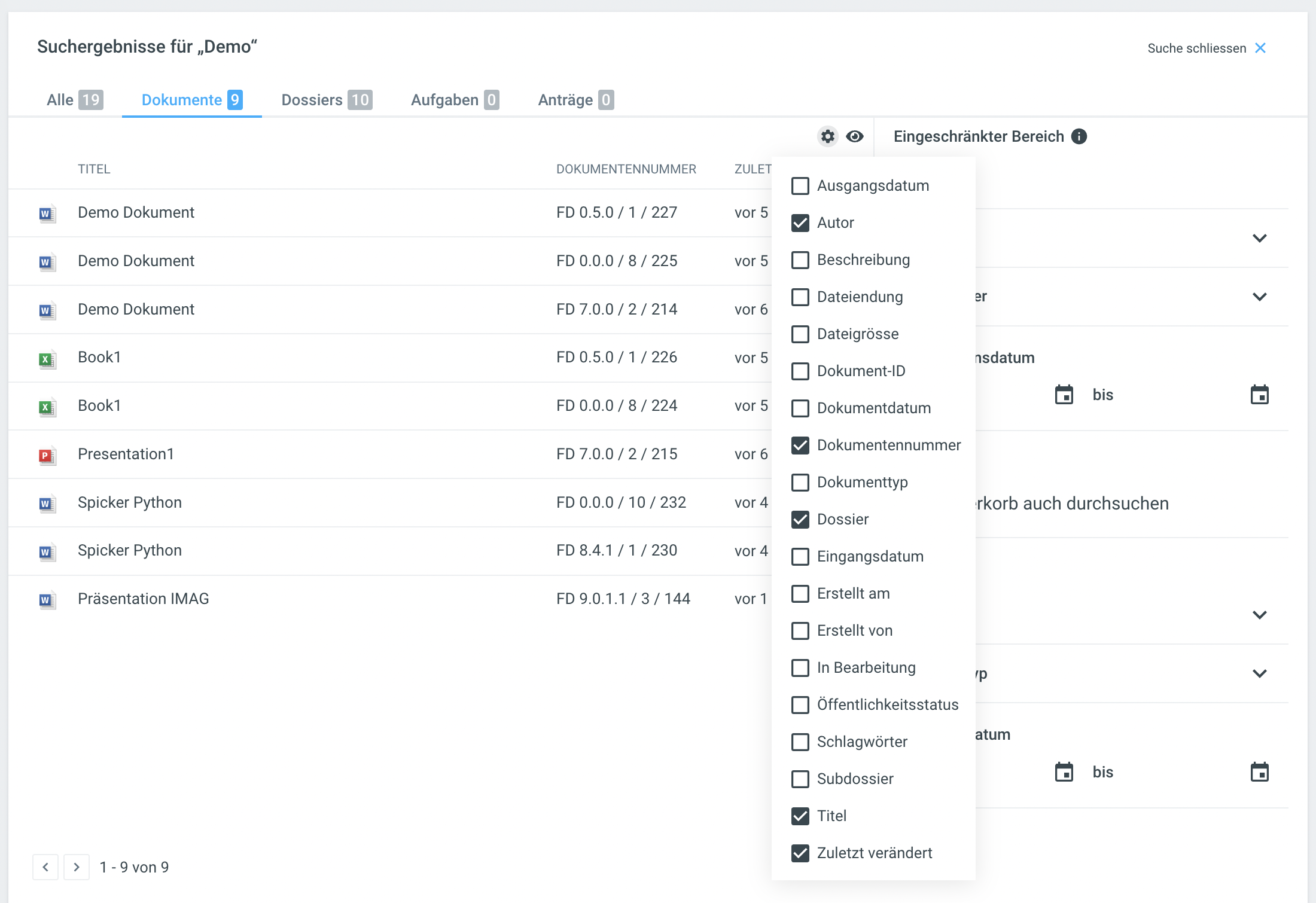Enable the Schlagwörter column checkbox
This screenshot has height=903, width=1316.
tap(800, 742)
